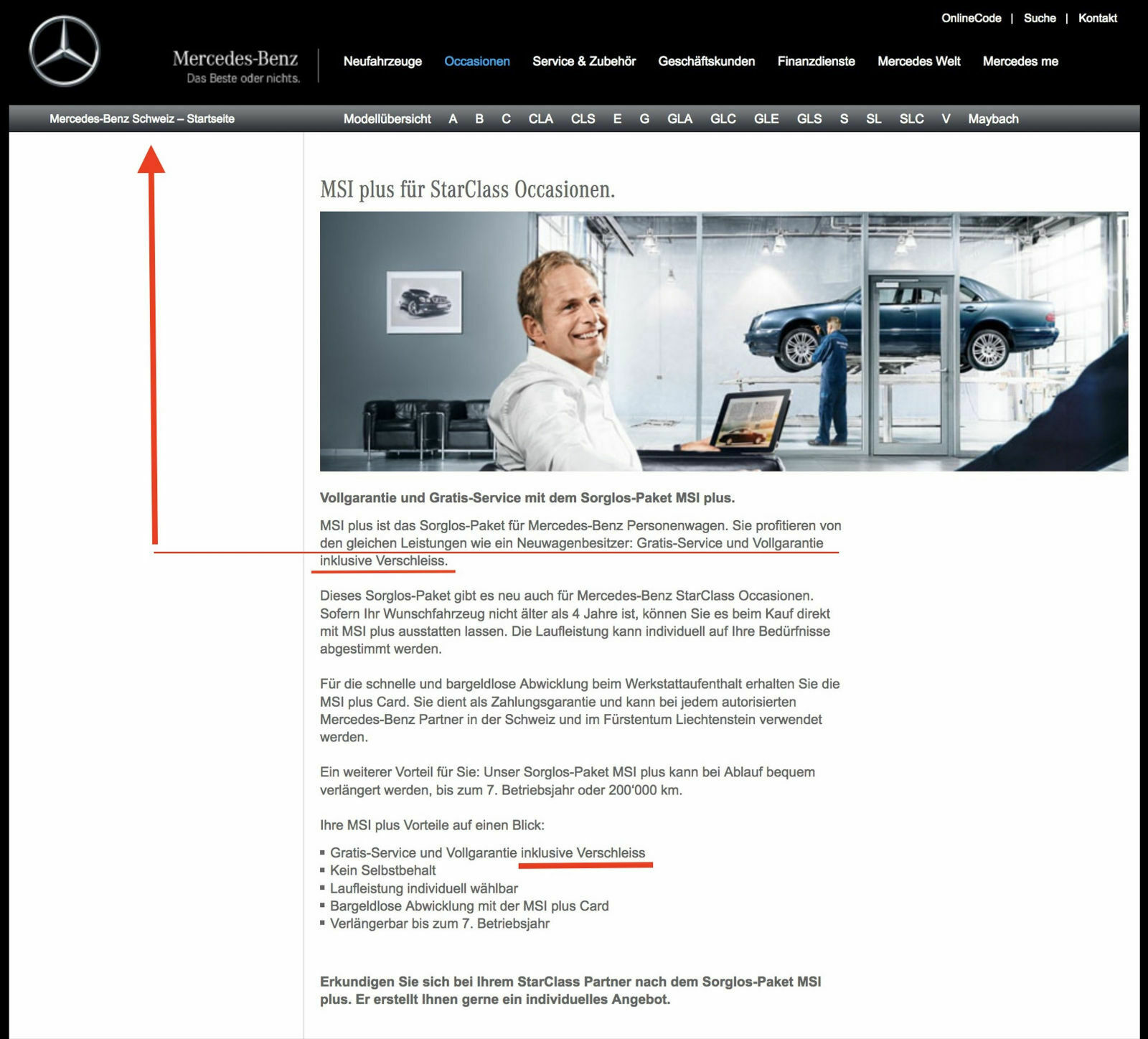
Task: Click the workshop hero banner image
Action: coord(724,341)
